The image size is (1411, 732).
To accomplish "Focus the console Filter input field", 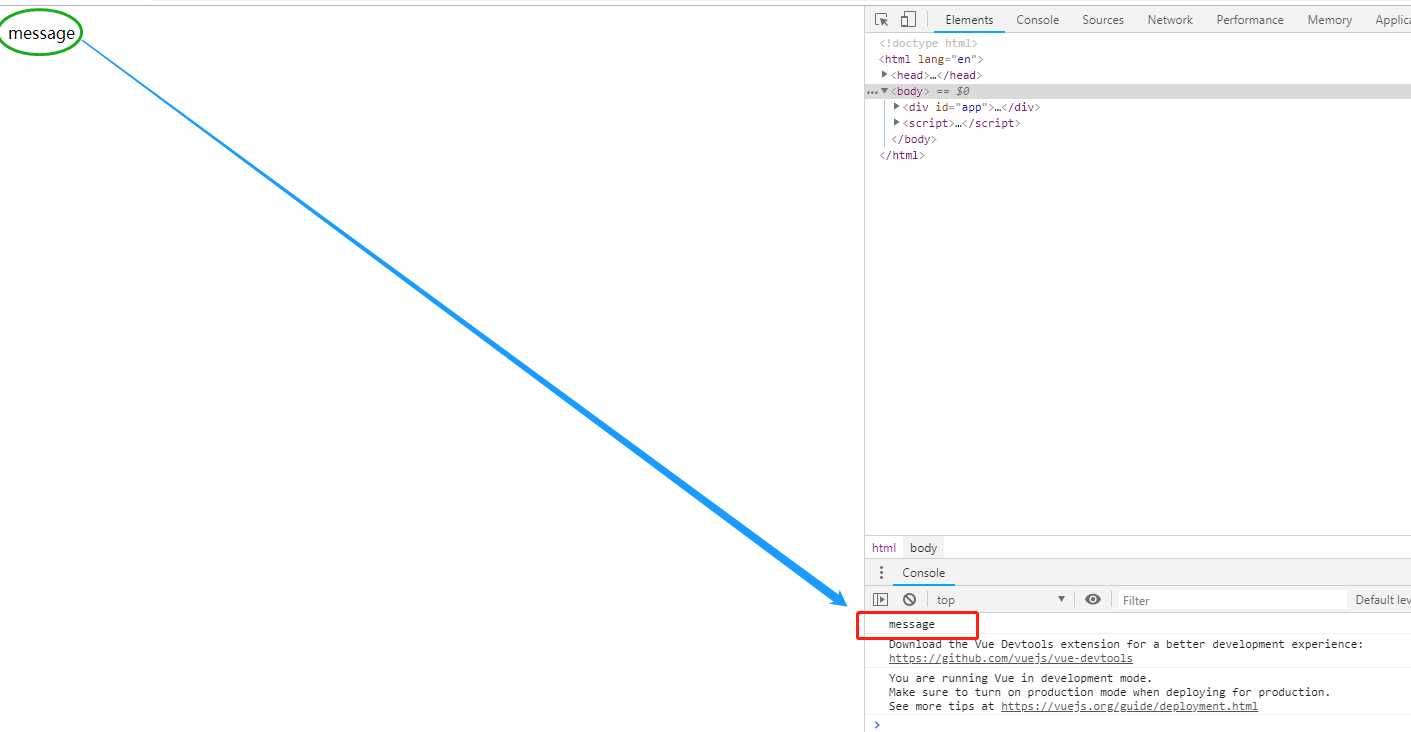I will pos(1232,600).
